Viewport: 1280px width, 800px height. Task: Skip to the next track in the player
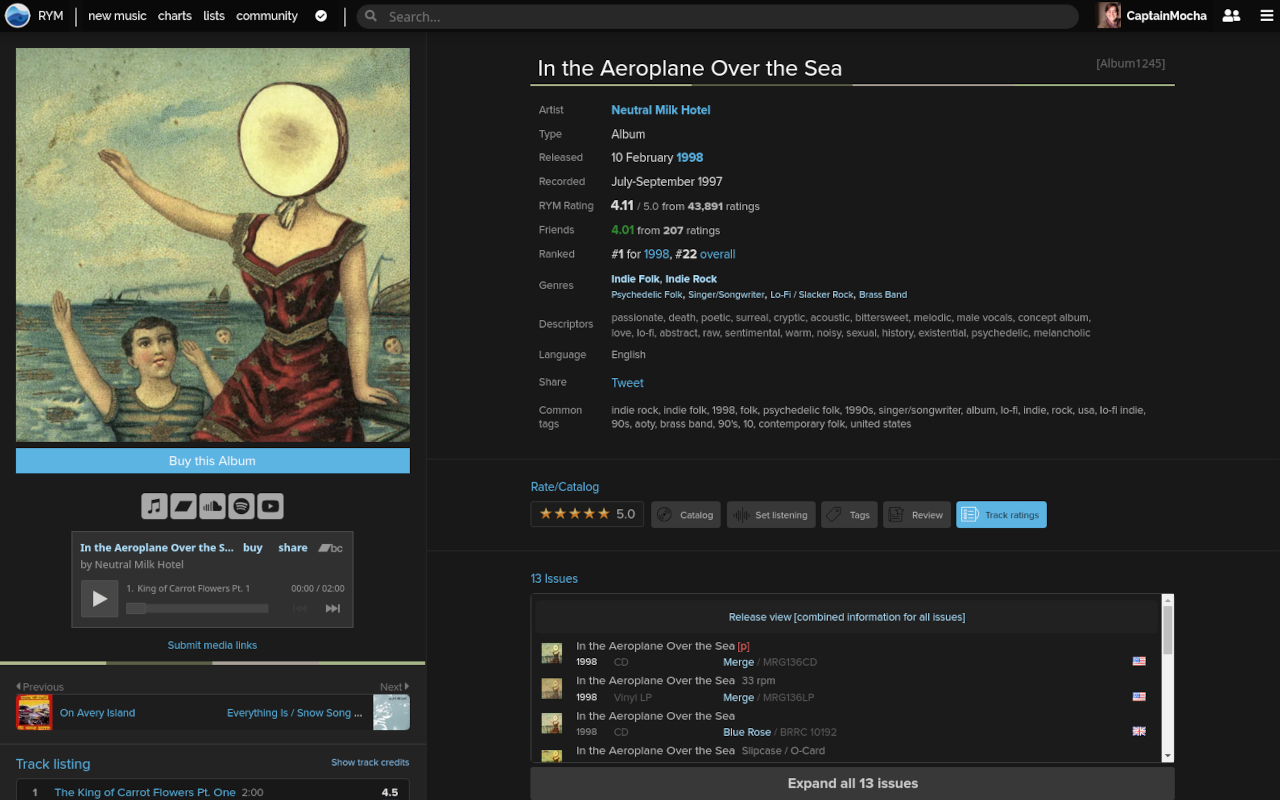point(333,608)
